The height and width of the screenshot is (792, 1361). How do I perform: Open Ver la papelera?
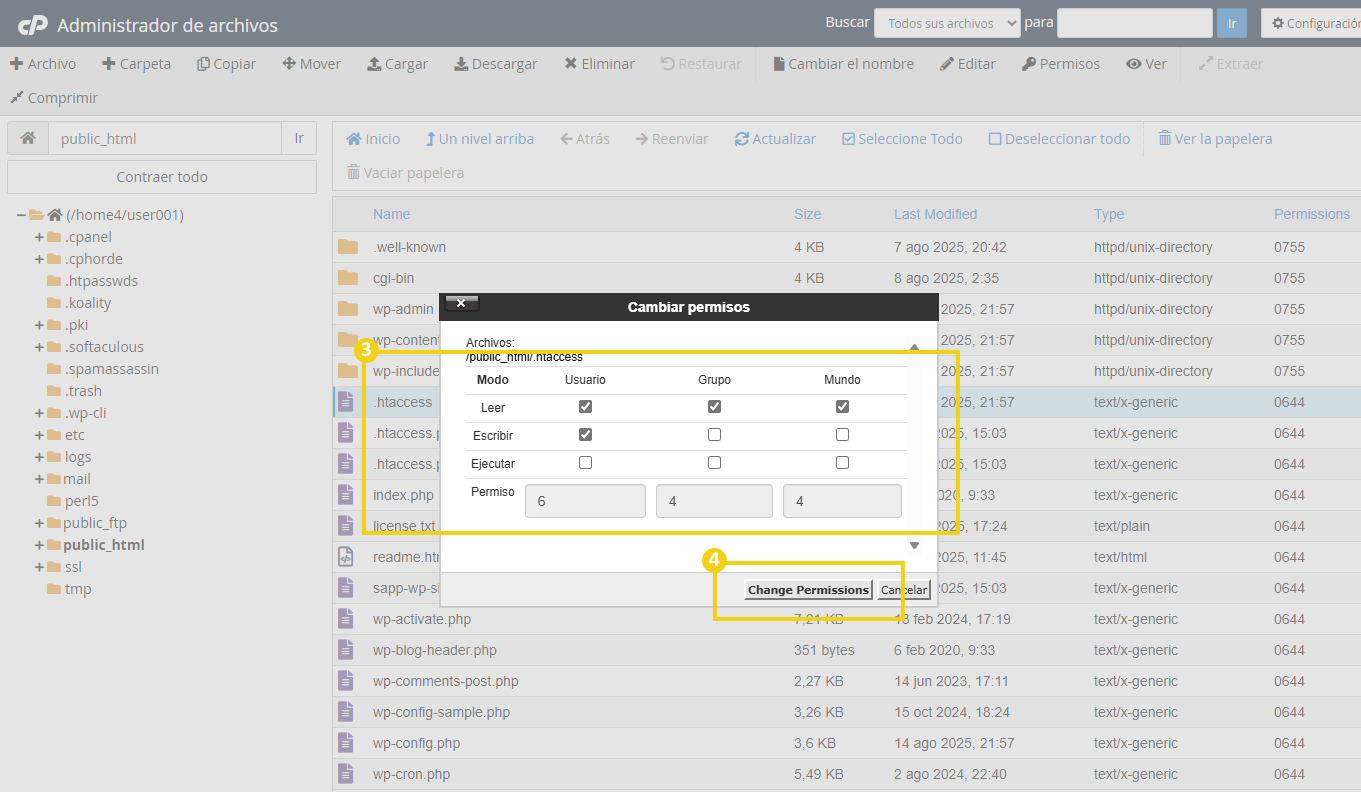click(1215, 138)
